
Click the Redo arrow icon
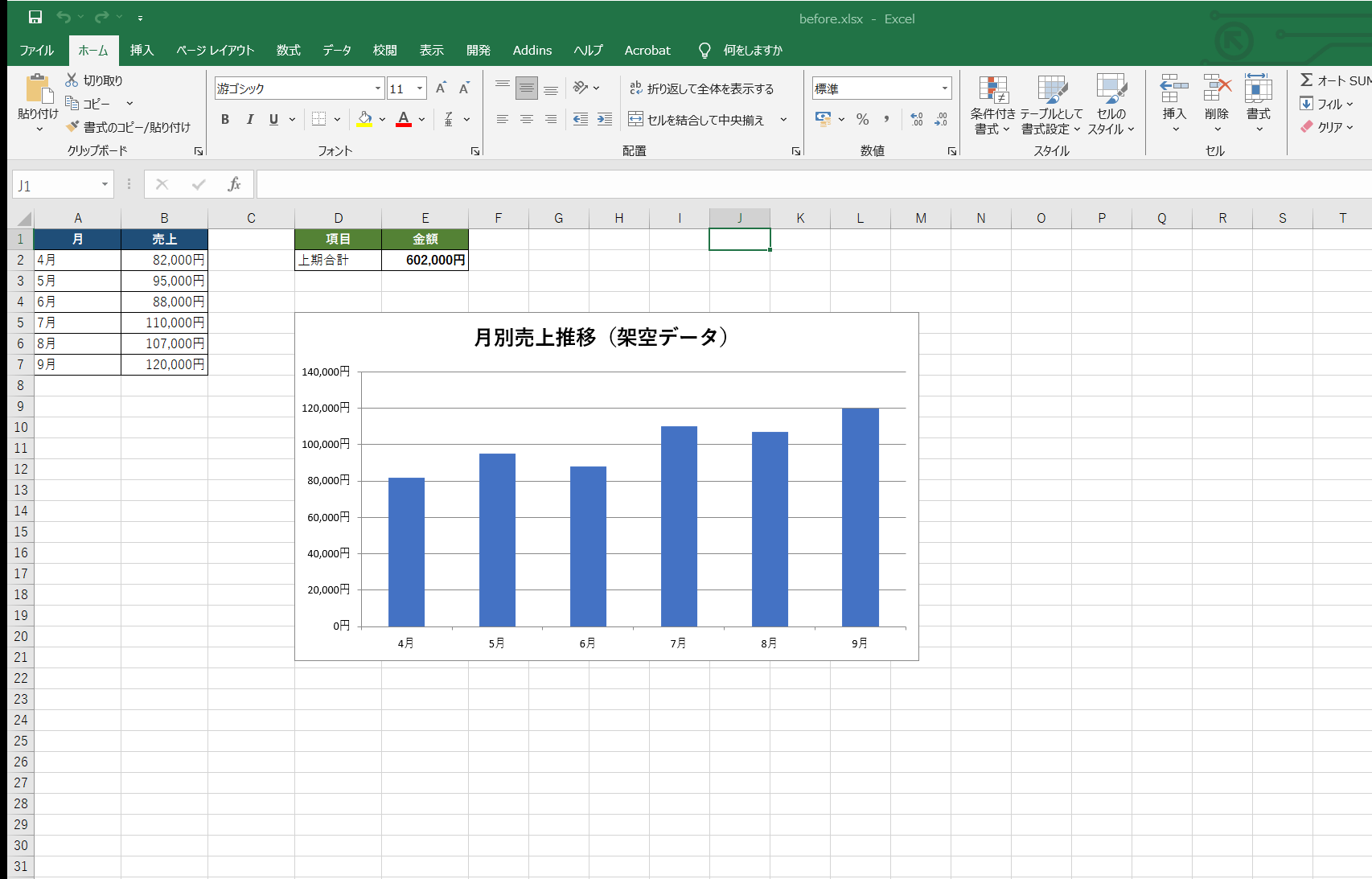101,17
